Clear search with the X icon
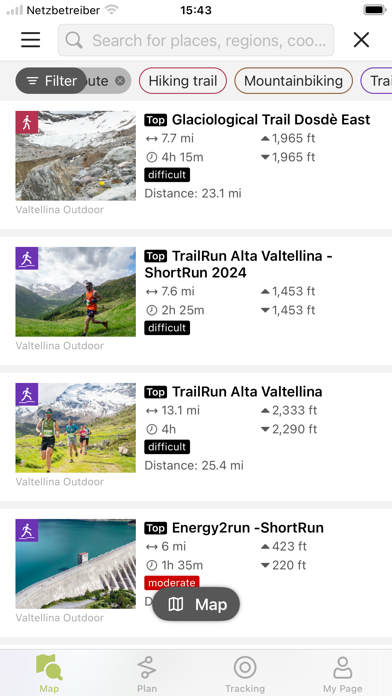Image resolution: width=392 pixels, height=696 pixels. [x=361, y=40]
